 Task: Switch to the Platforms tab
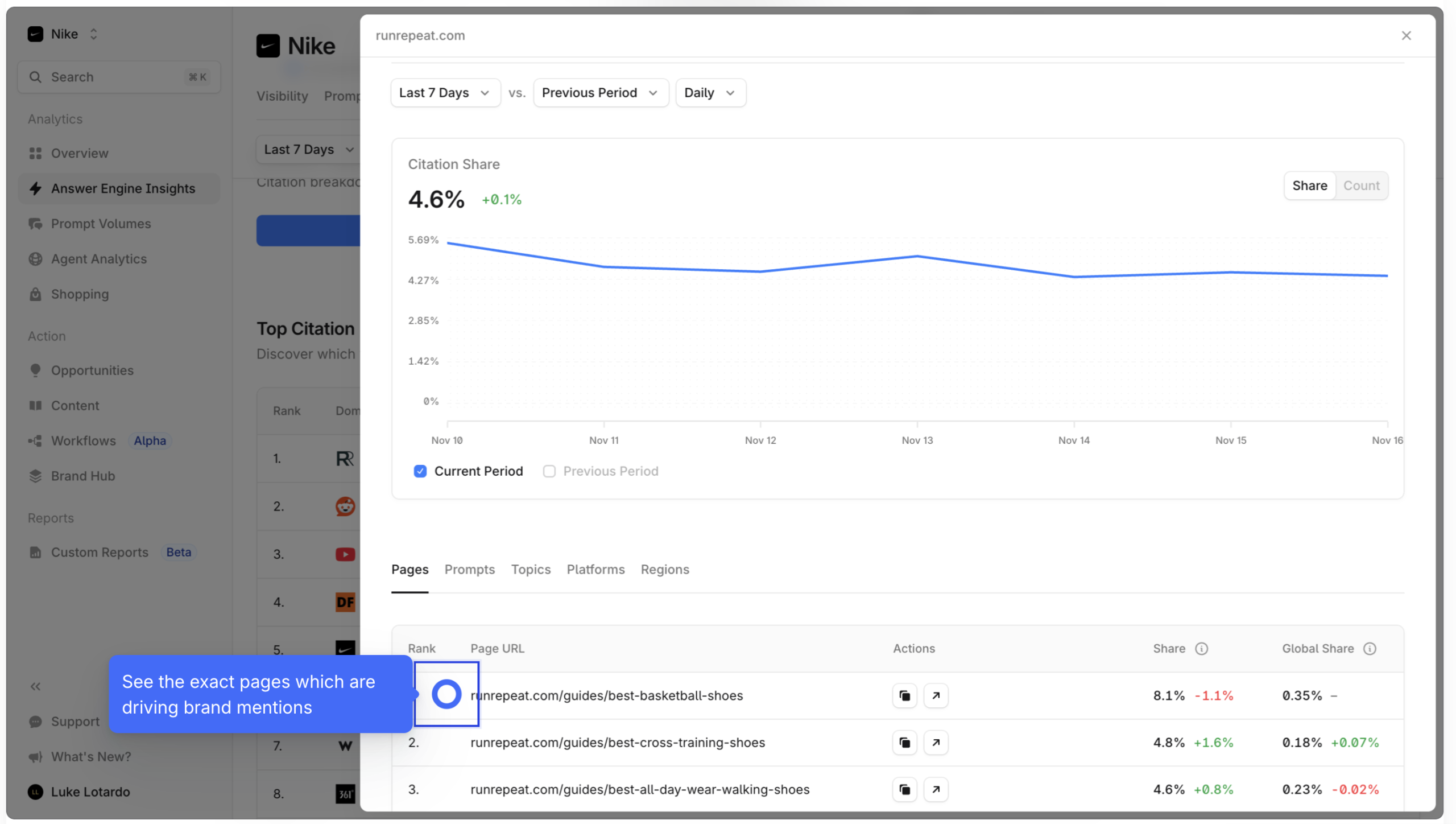[595, 570]
